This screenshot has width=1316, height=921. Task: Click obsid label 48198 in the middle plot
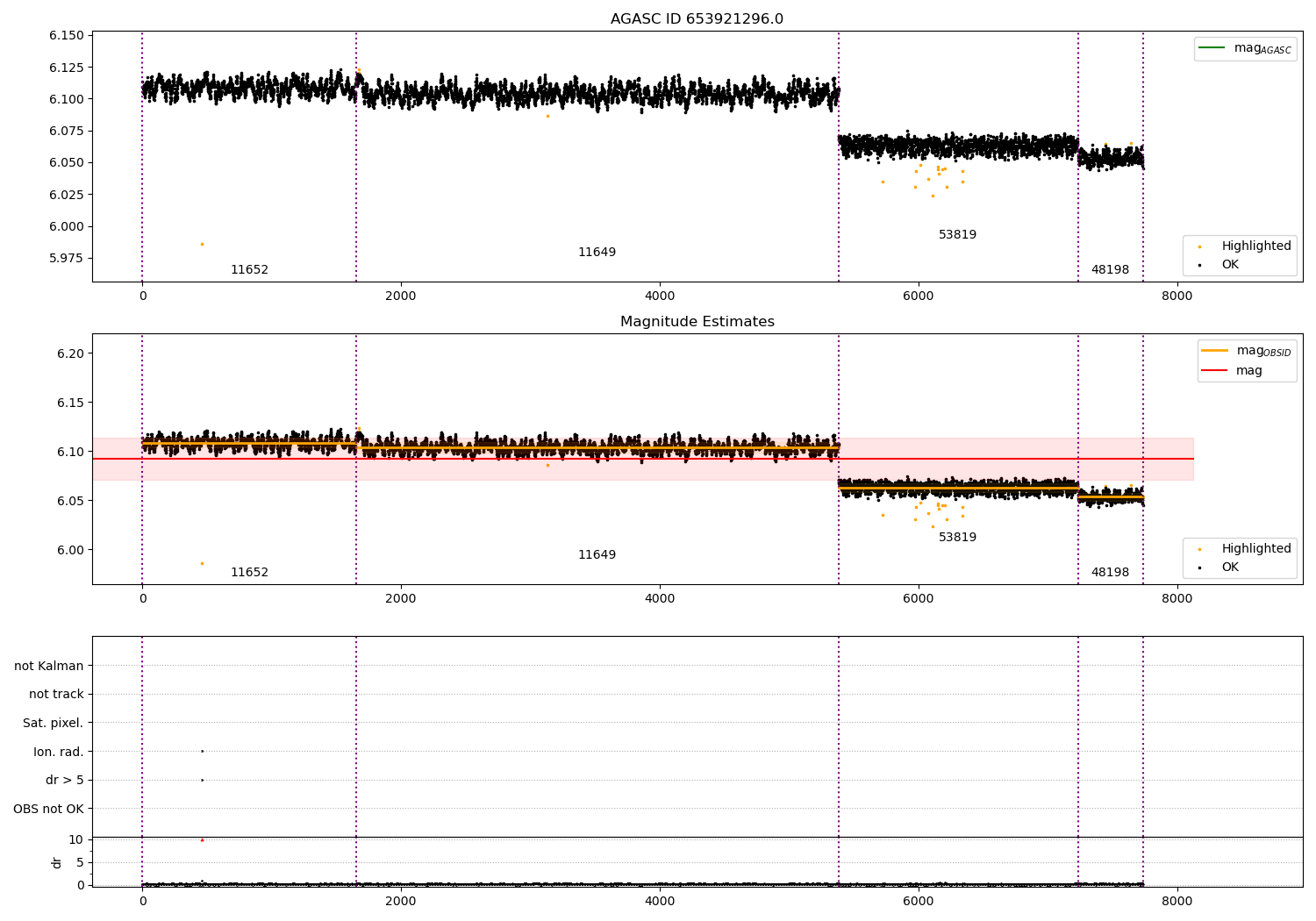pos(1110,572)
